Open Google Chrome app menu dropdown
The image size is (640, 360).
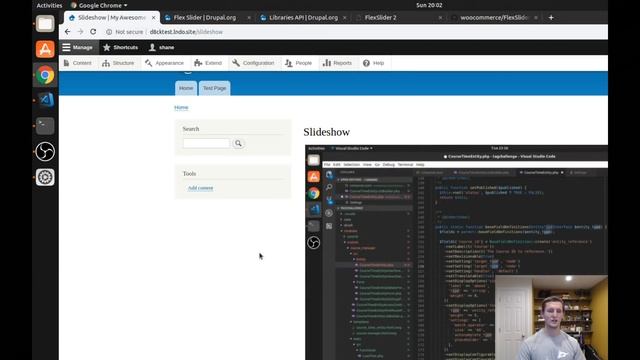pos(99,5)
